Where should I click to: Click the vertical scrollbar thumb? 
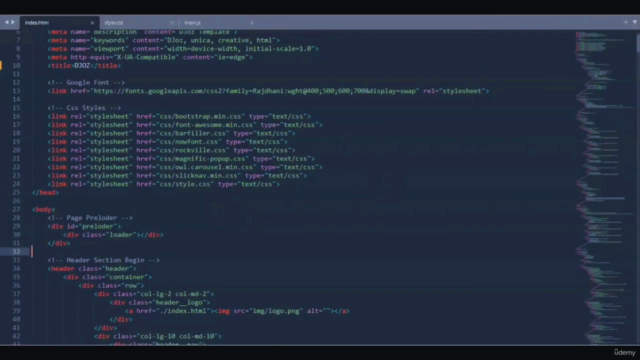[x=638, y=42]
